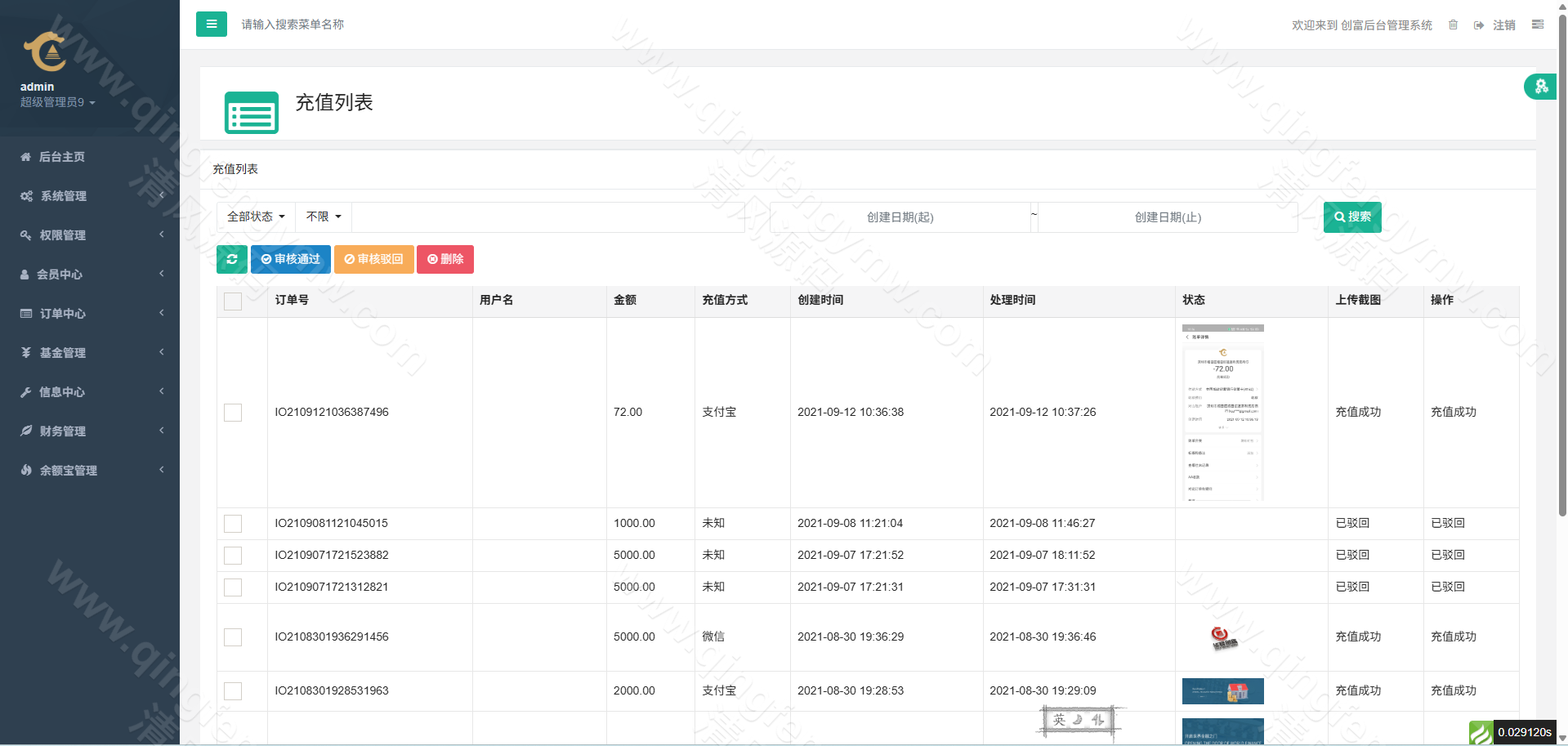Open the right panel icon in the top-right corner
Image resolution: width=1568 pixels, height=746 pixels.
[x=1537, y=25]
